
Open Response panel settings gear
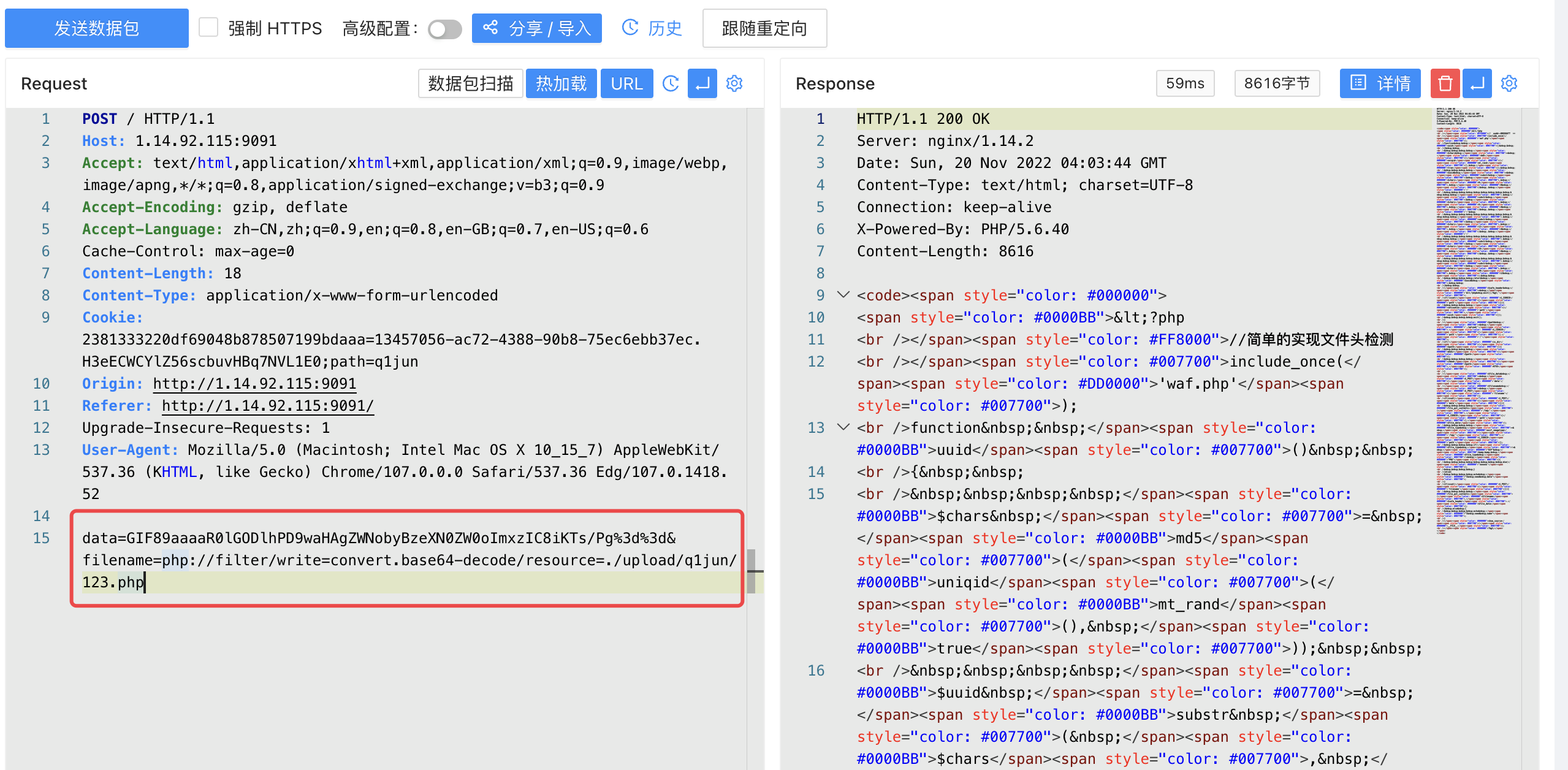pos(1509,83)
